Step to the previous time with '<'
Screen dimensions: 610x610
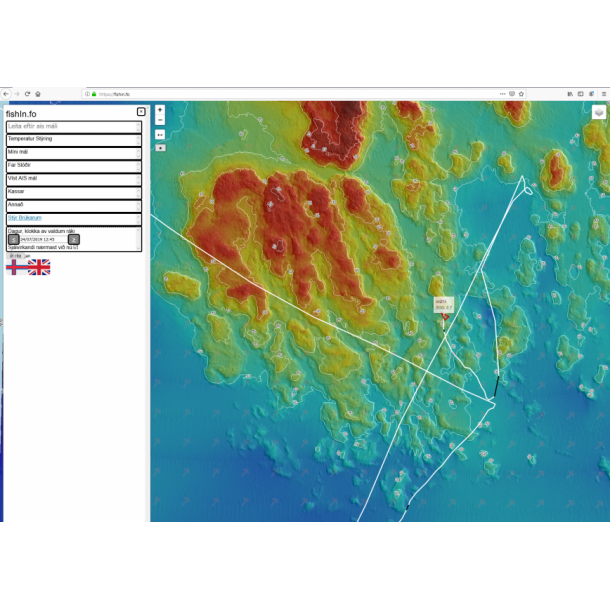point(13,239)
